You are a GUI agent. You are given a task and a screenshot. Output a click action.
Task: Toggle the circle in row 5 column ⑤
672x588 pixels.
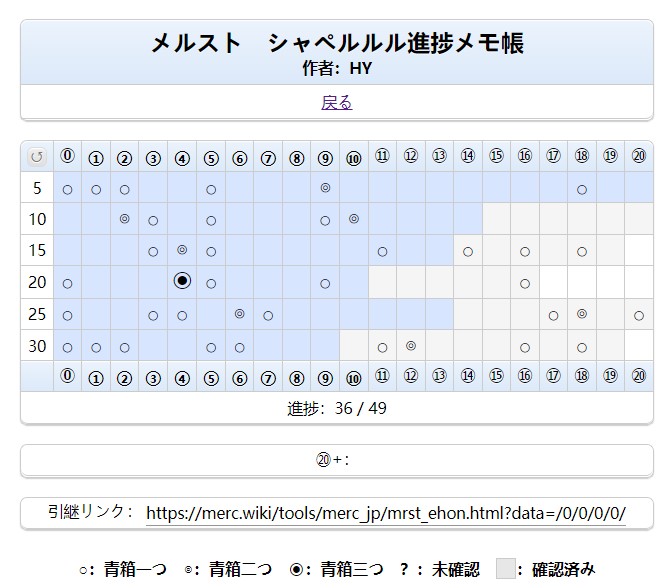pyautogui.click(x=211, y=189)
